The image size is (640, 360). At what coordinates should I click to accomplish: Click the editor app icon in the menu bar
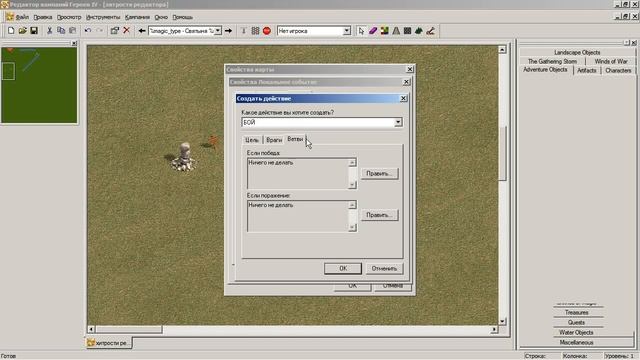point(9,17)
